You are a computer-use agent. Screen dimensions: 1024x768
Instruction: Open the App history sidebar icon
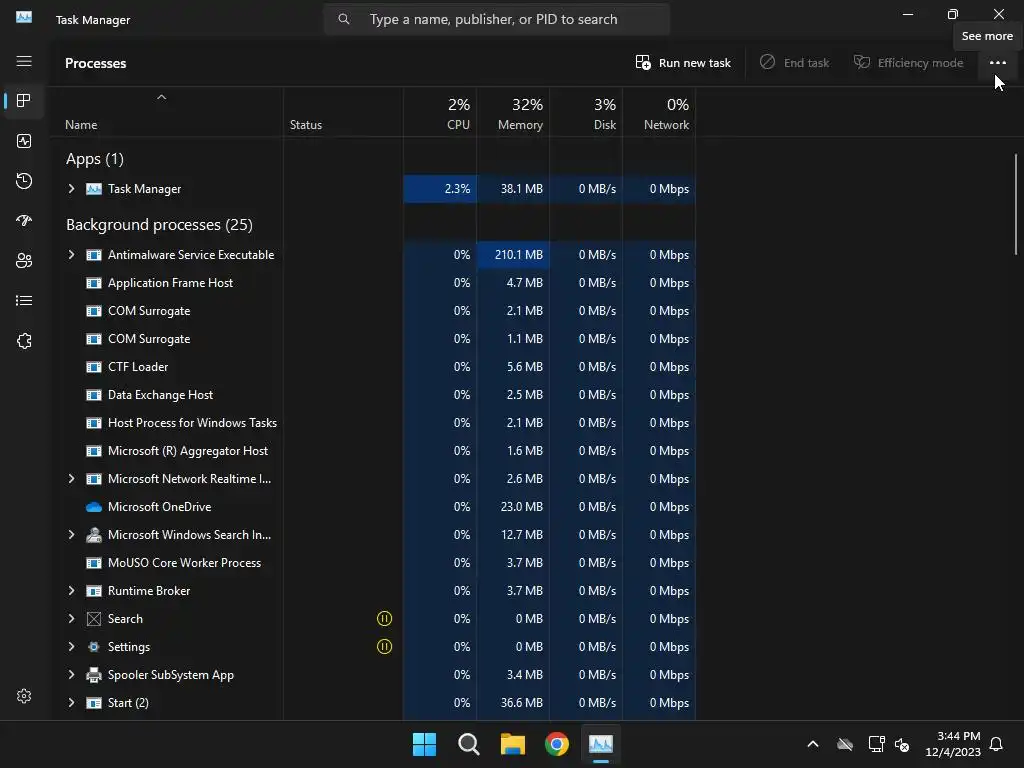tap(24, 181)
